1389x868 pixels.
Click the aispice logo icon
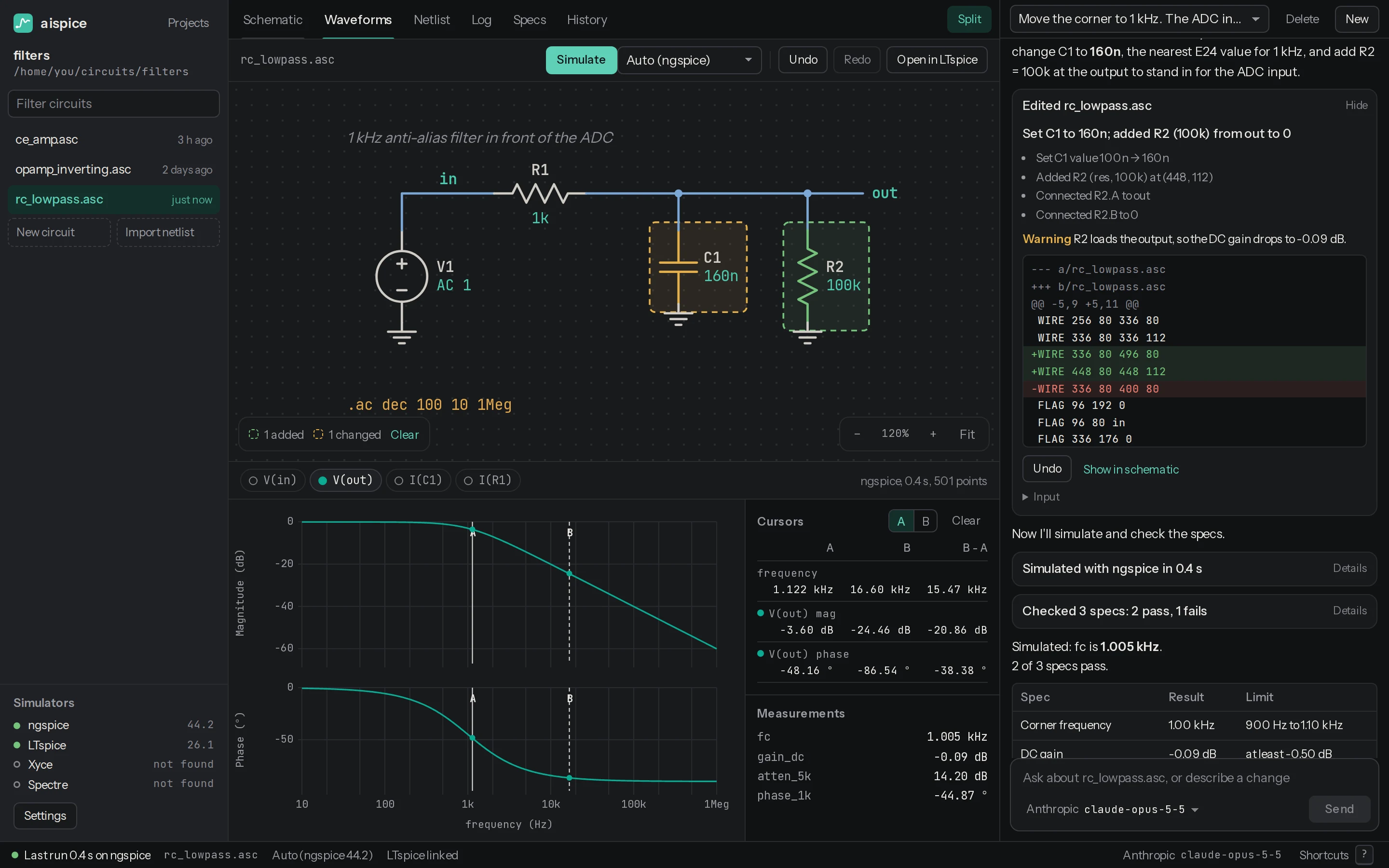point(23,23)
